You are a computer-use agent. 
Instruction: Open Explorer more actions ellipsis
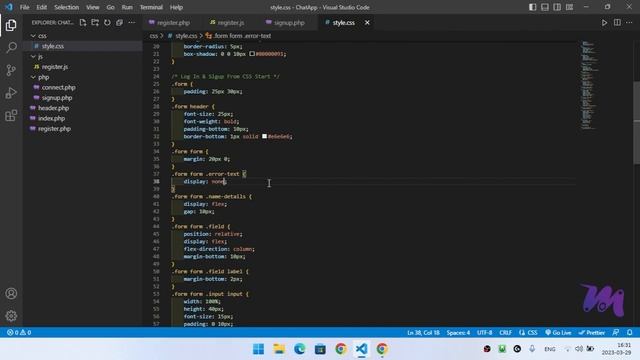click(131, 22)
